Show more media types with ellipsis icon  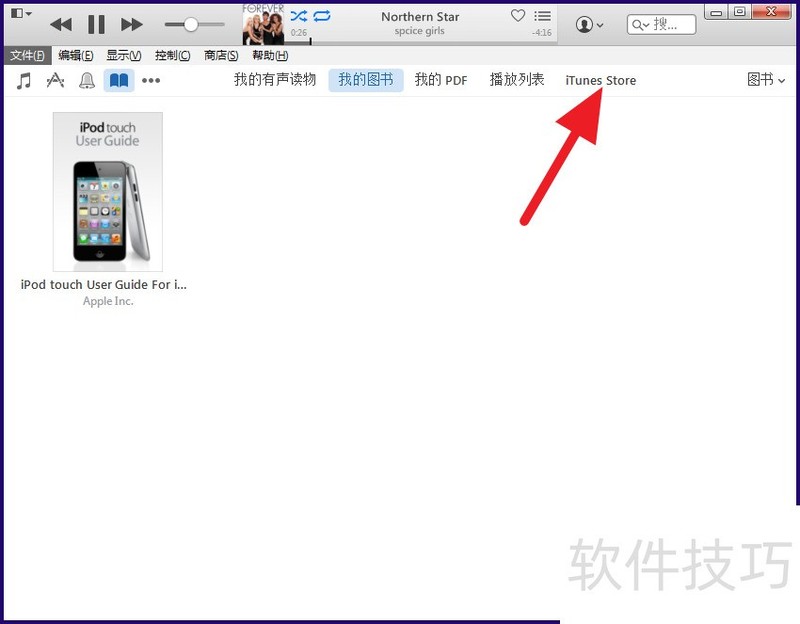pyautogui.click(x=151, y=80)
